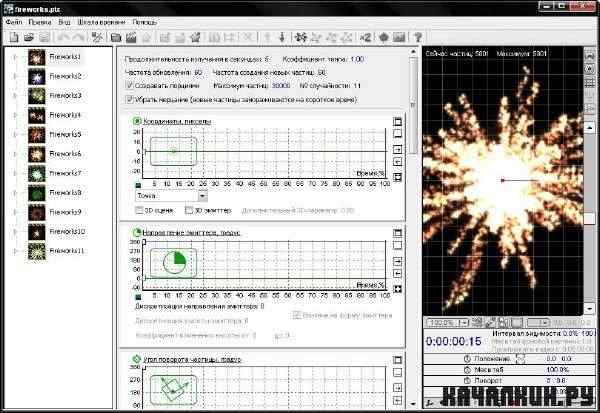Click the 0:00:00.15 timecode display
The width and height of the screenshot is (600, 413).
click(453, 341)
